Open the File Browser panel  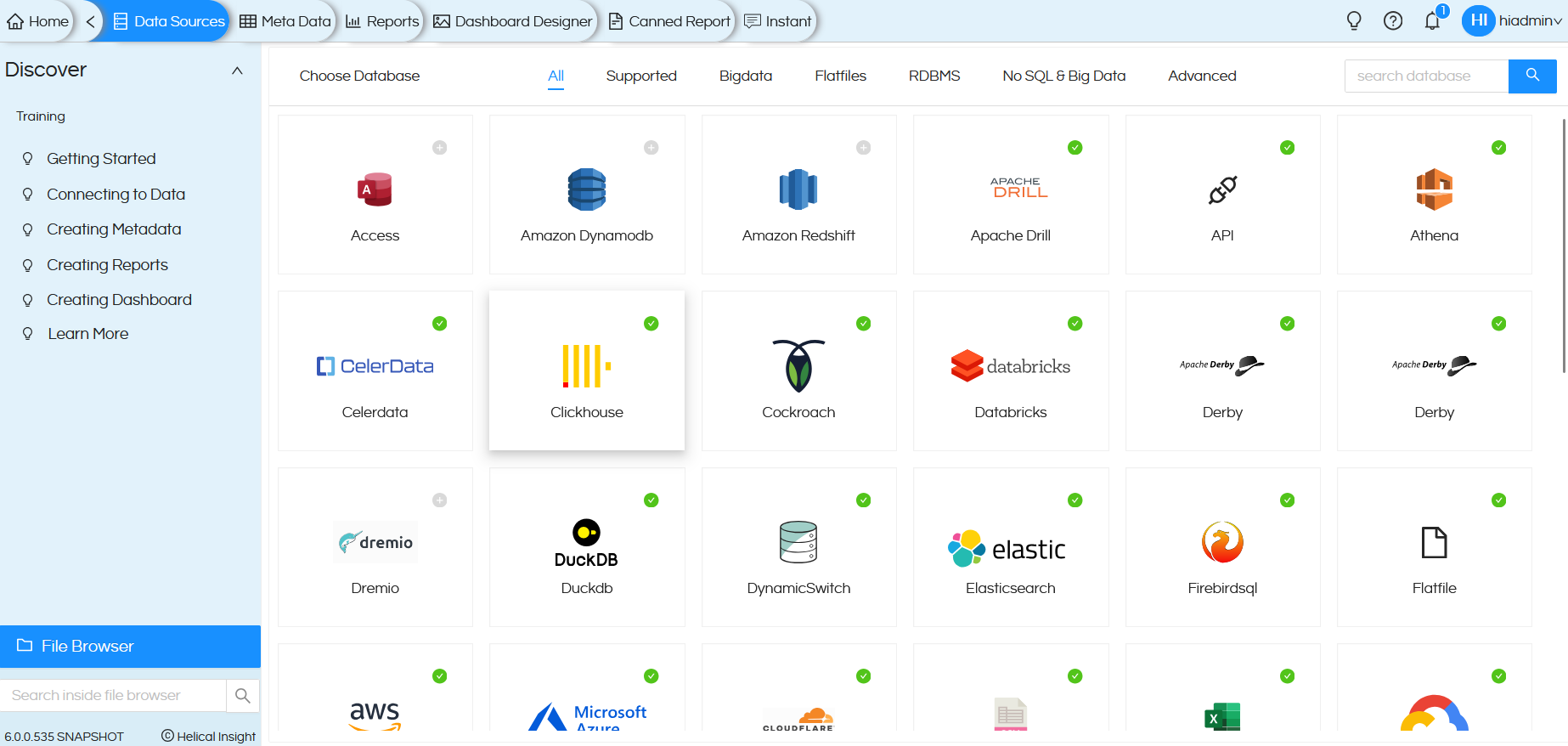pyautogui.click(x=130, y=647)
